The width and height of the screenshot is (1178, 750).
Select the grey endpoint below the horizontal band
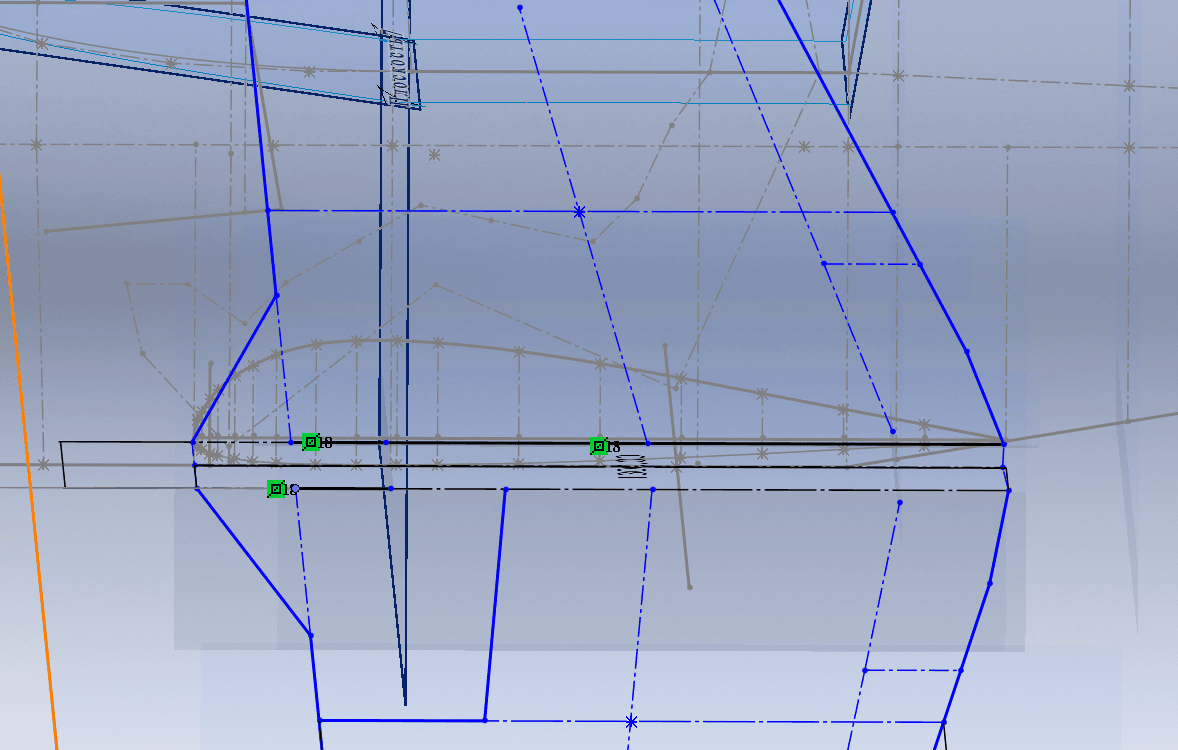[689, 587]
